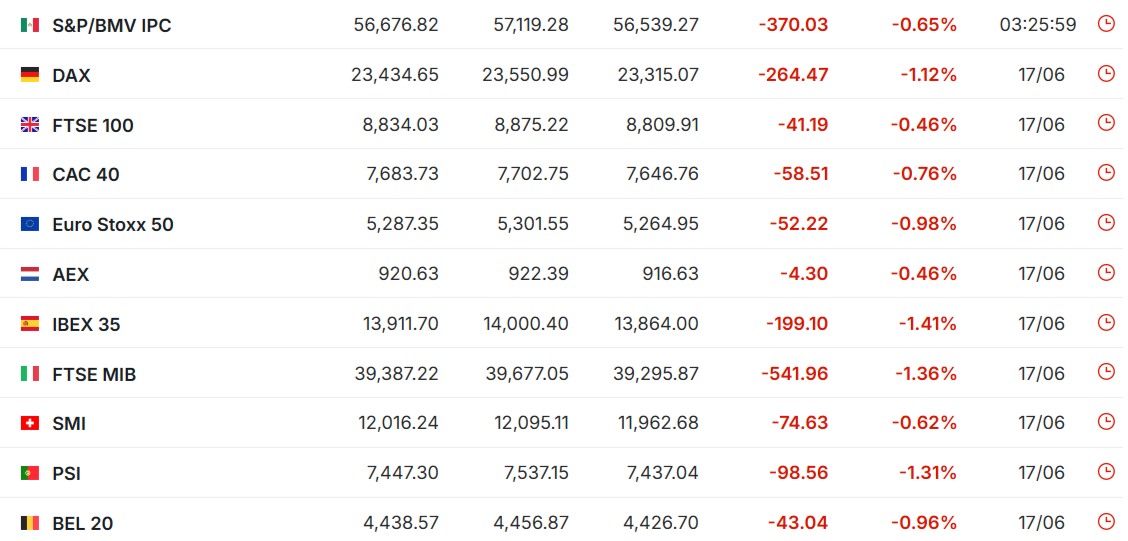Open the FTSE 100 index link

pos(93,125)
